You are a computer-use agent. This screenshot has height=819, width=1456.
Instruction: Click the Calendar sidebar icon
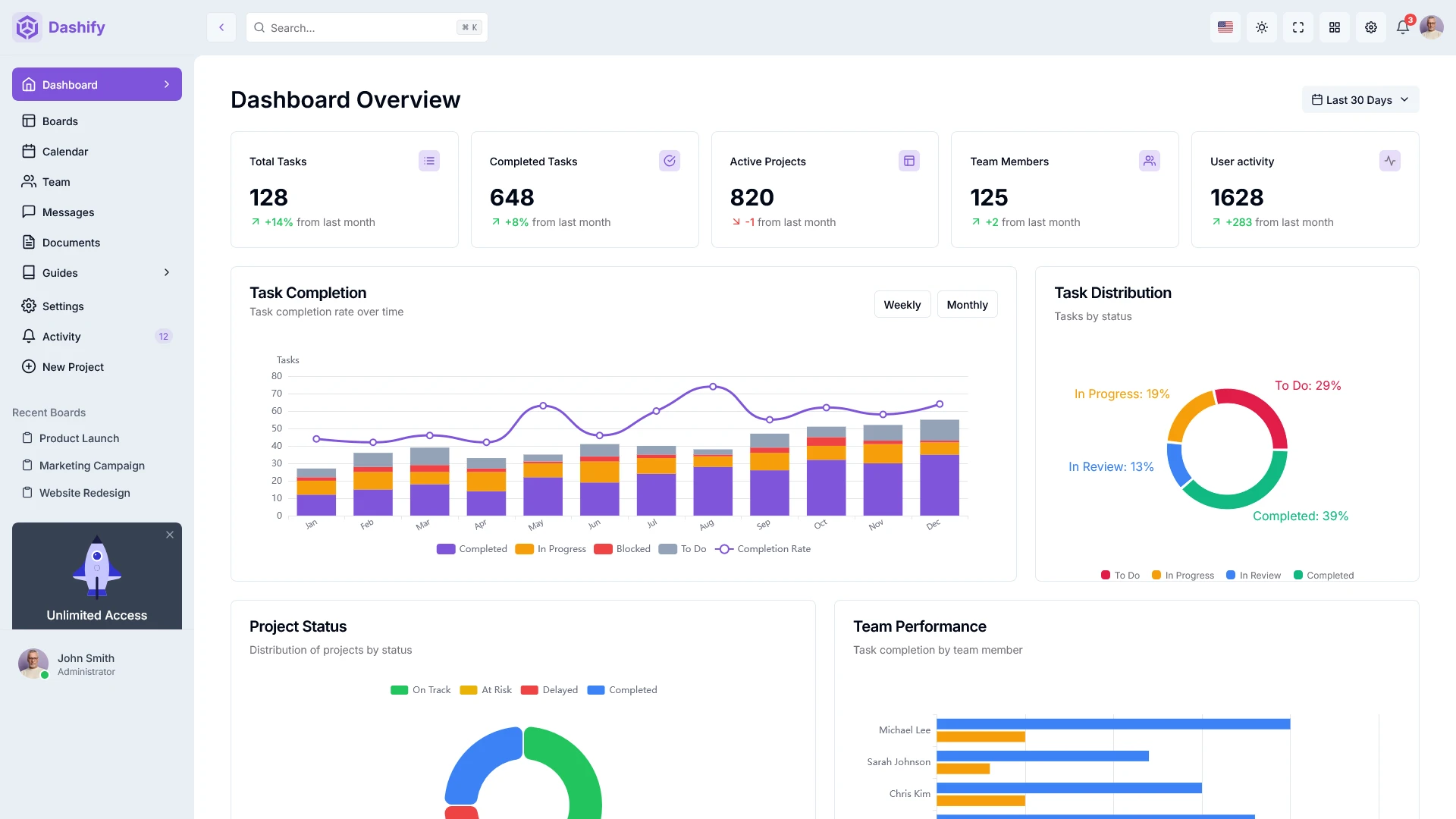(x=29, y=151)
